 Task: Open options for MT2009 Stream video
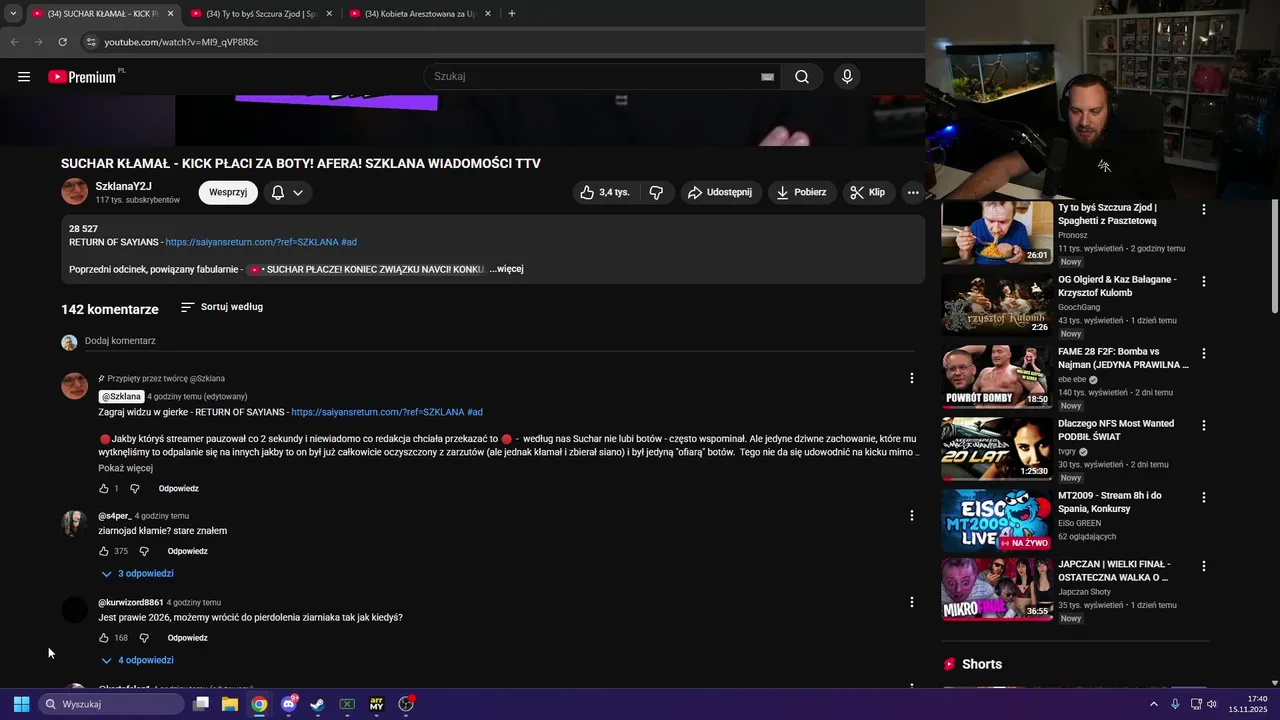click(1204, 498)
